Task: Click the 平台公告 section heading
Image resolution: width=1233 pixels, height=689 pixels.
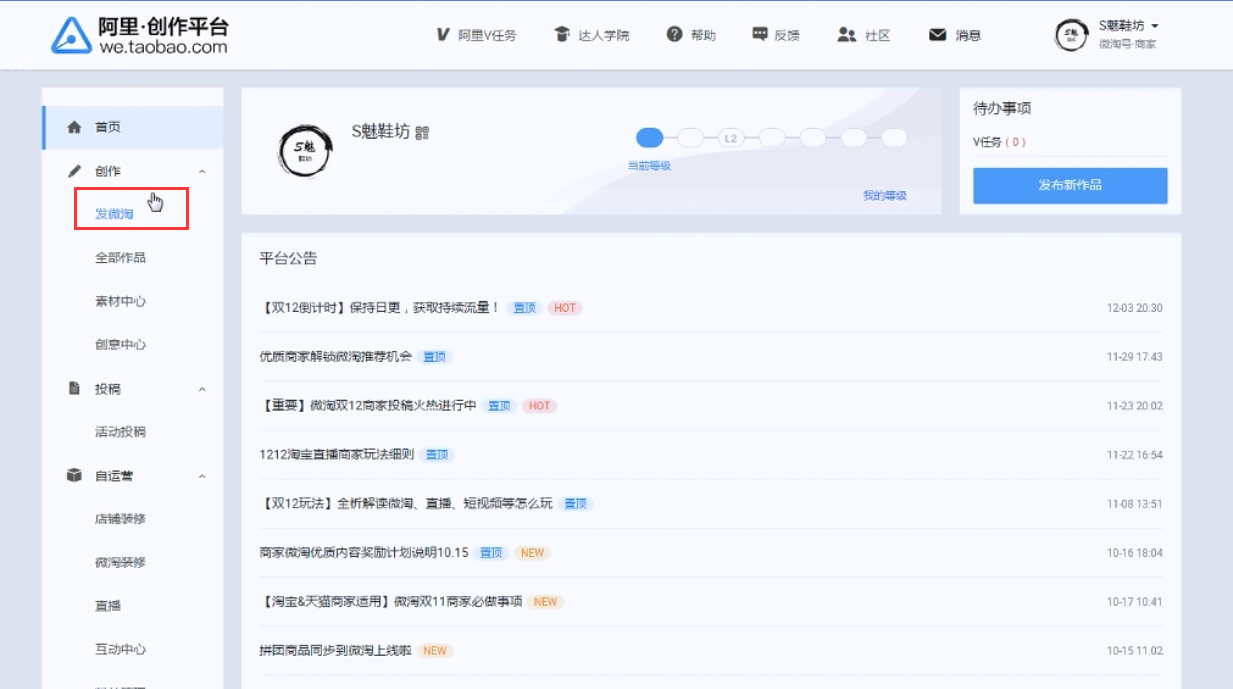Action: (288, 259)
